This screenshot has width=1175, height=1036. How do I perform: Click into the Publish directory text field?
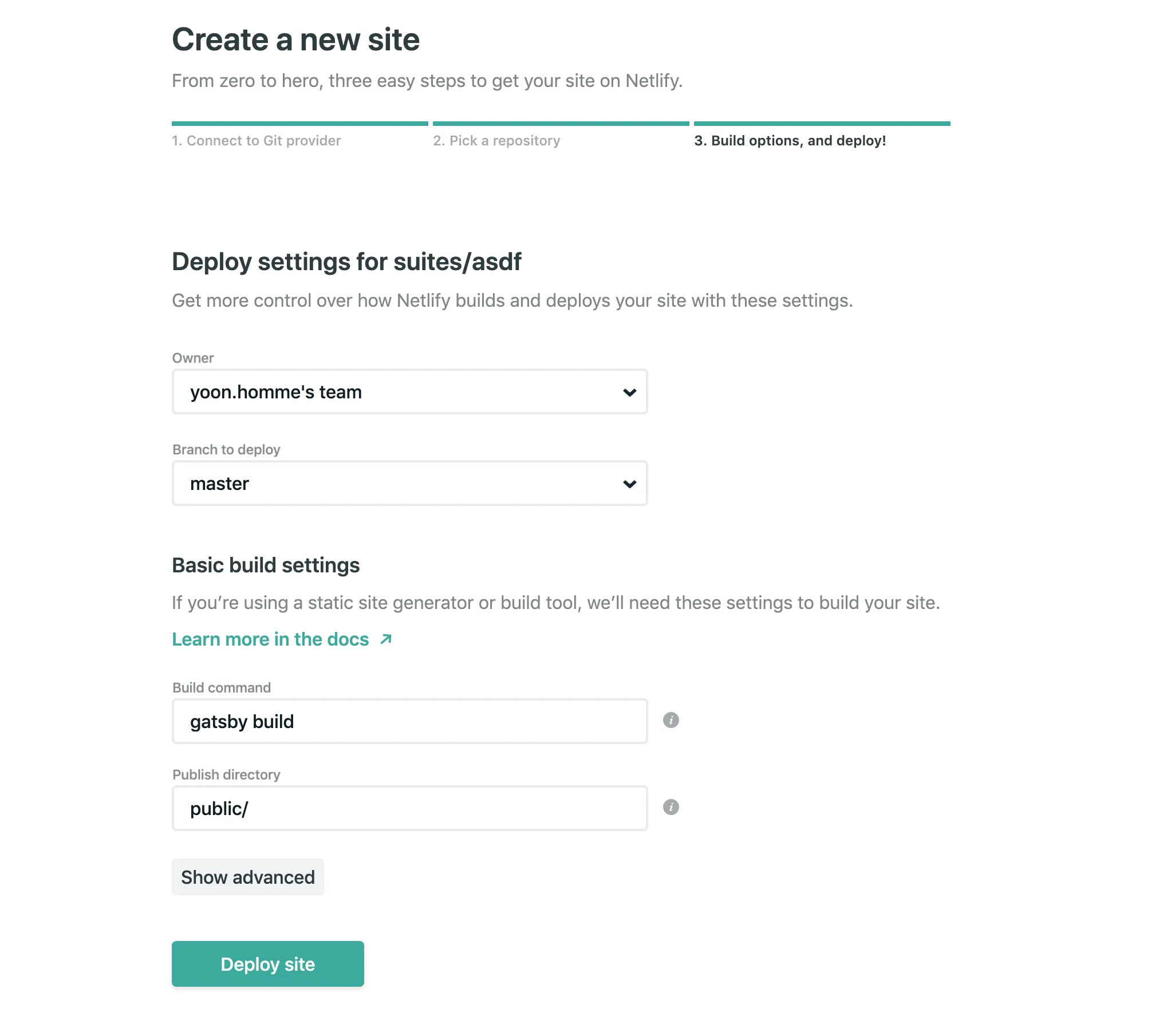coord(409,808)
